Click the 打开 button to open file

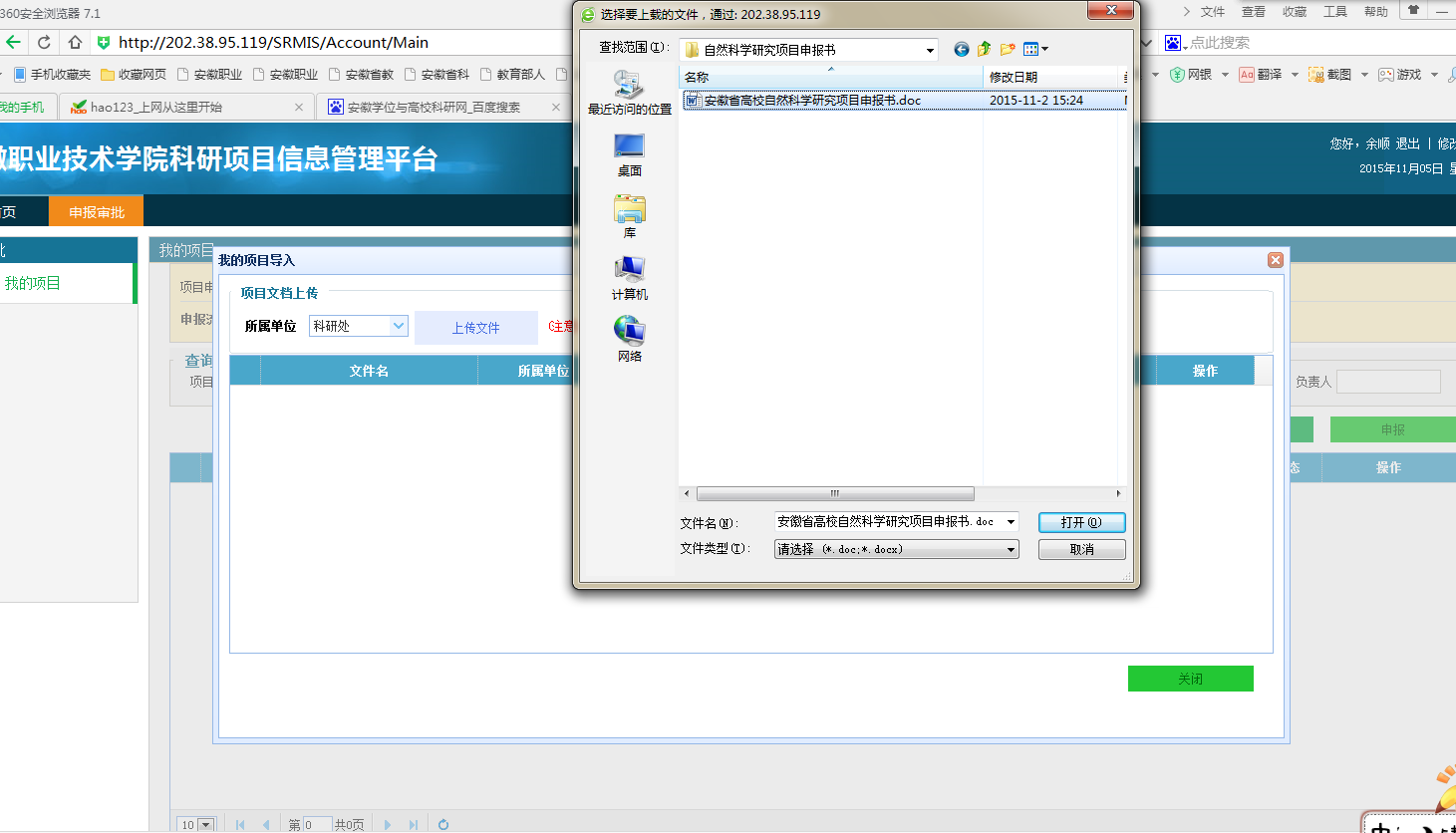[x=1081, y=522]
